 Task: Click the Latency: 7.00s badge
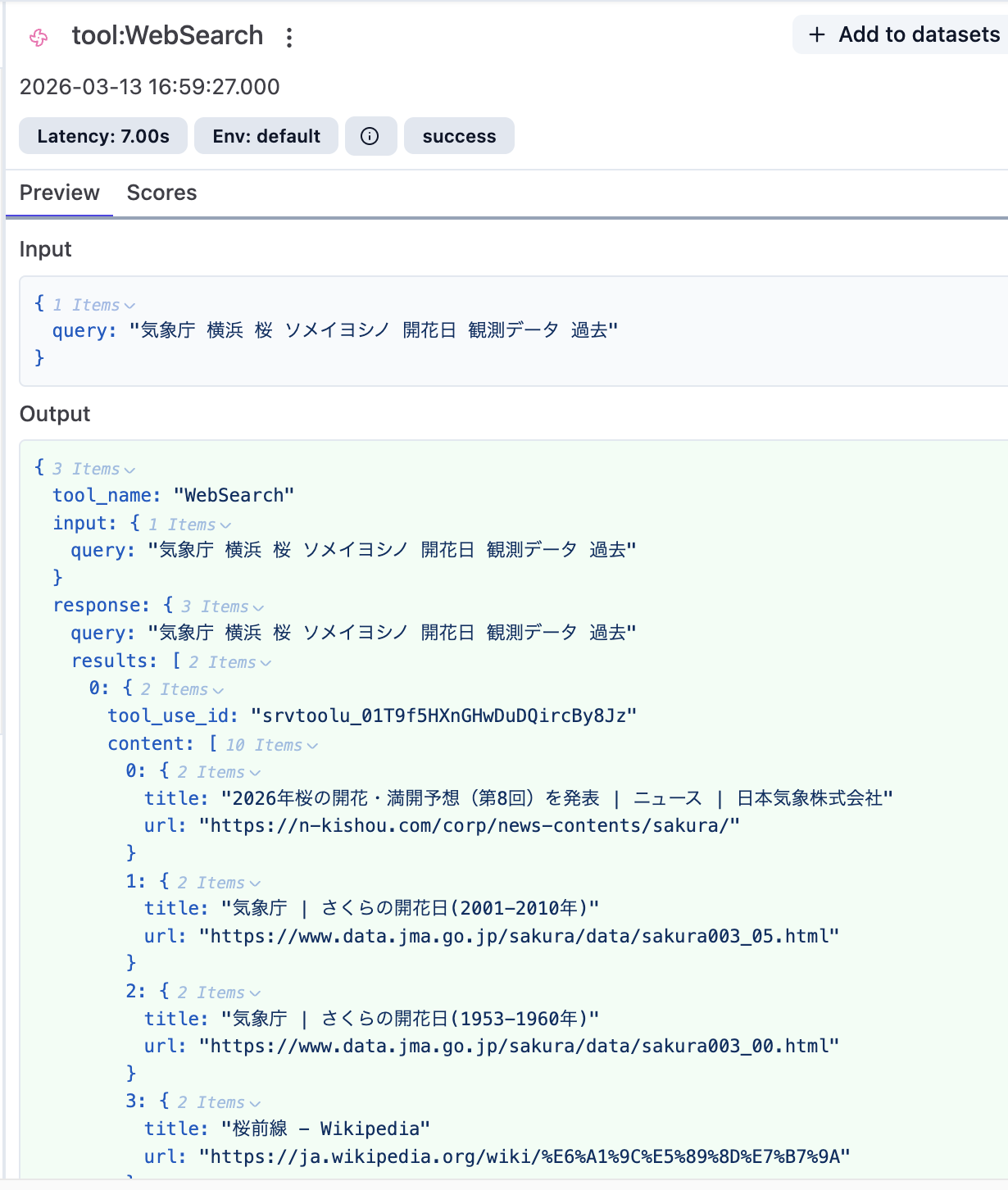(x=102, y=135)
